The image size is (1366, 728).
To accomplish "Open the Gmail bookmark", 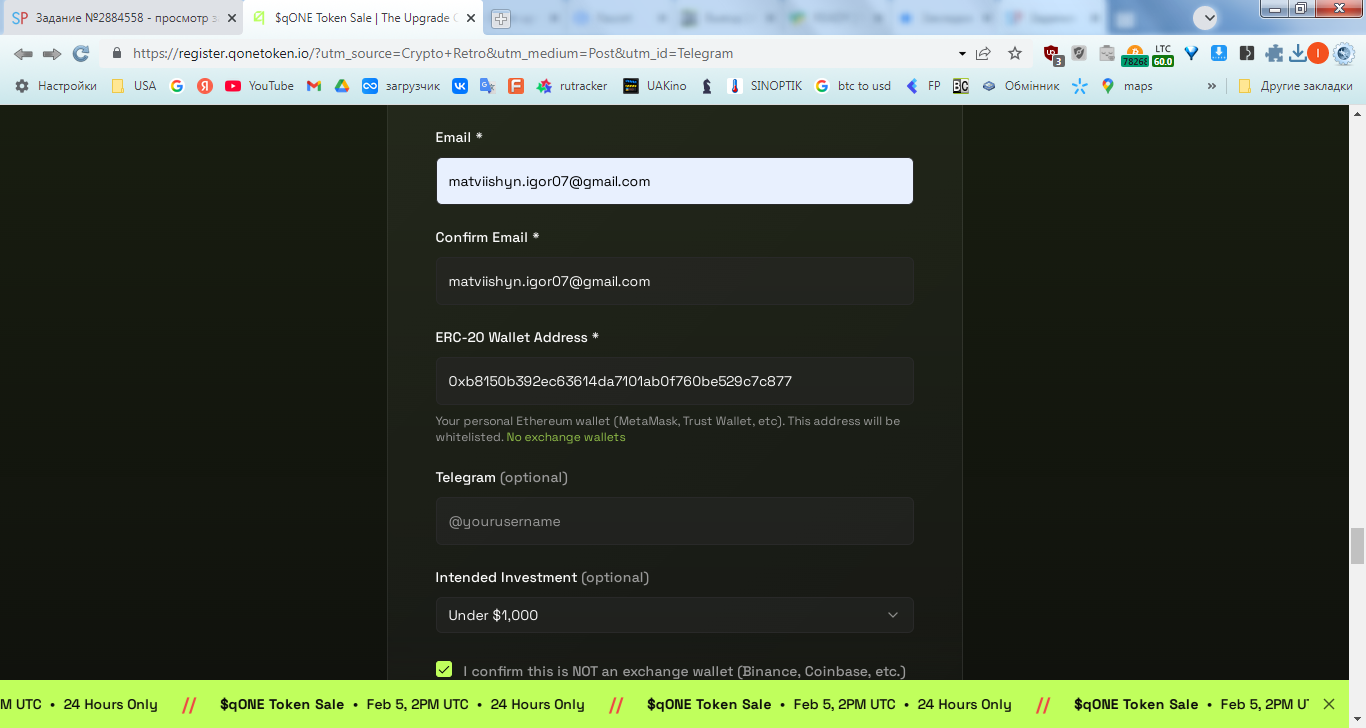I will 314,86.
